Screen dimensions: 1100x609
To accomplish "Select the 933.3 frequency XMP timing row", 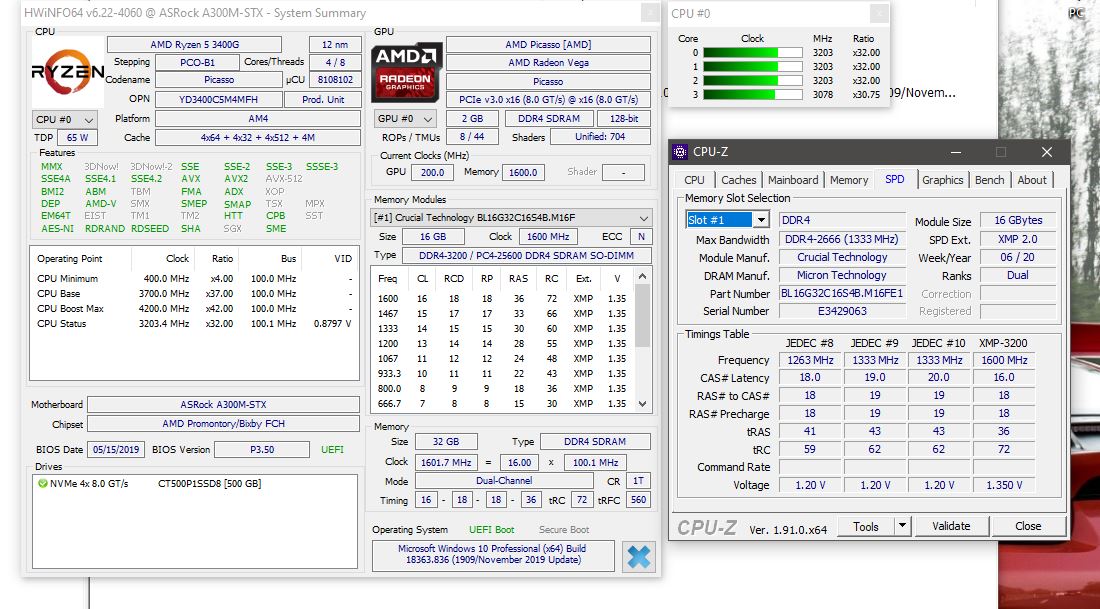I will point(503,373).
